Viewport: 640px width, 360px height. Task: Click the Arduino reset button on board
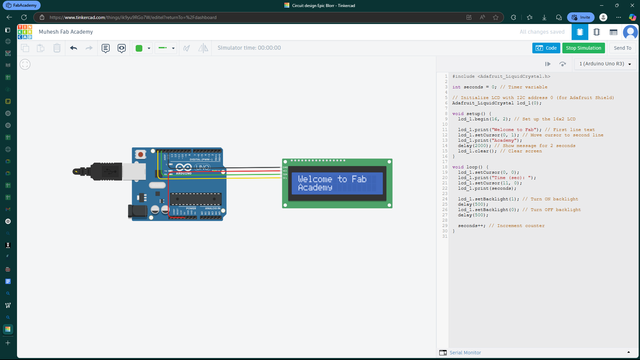pos(141,154)
